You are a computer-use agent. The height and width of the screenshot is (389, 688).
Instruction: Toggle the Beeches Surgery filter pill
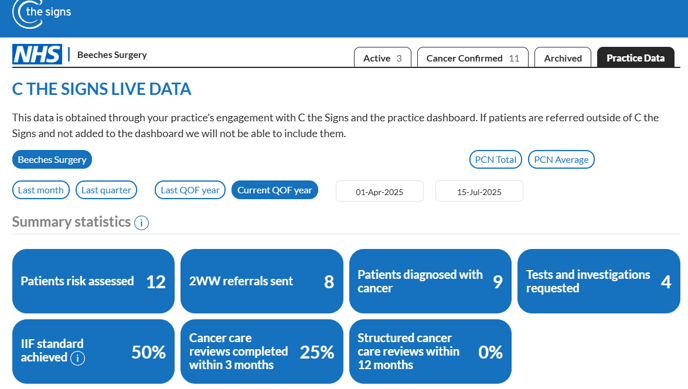tap(52, 160)
